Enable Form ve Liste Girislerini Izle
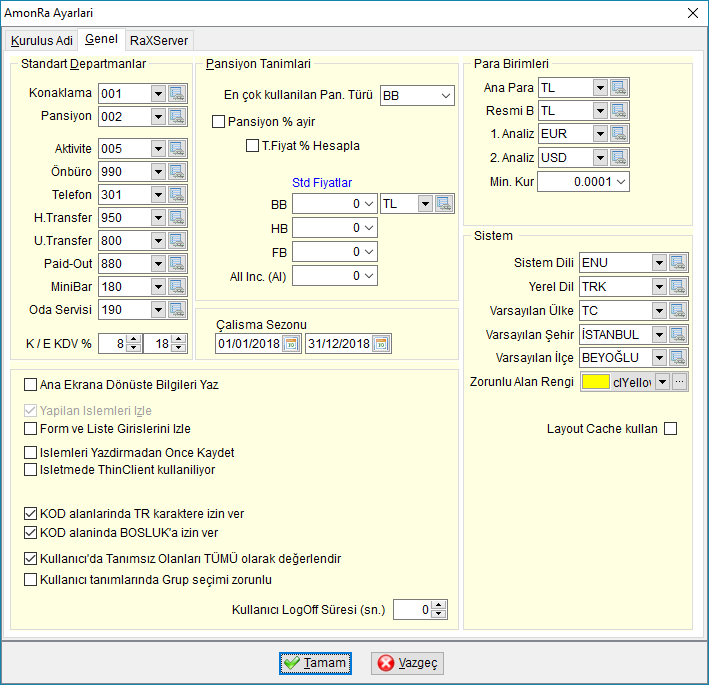709x685 pixels. pos(30,429)
